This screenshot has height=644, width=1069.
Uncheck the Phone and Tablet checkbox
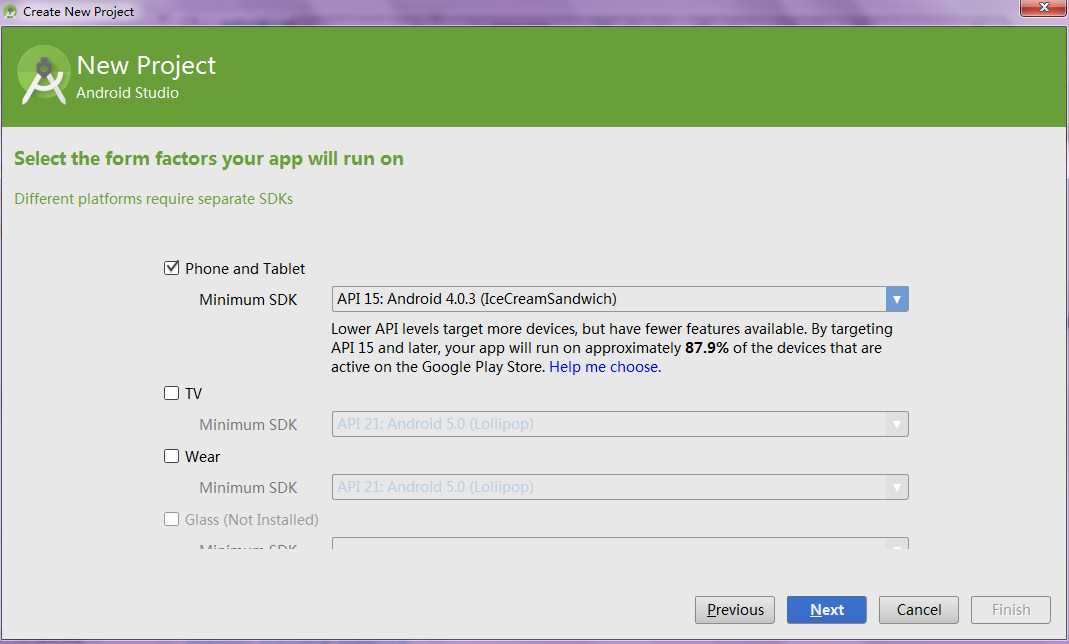[x=172, y=267]
